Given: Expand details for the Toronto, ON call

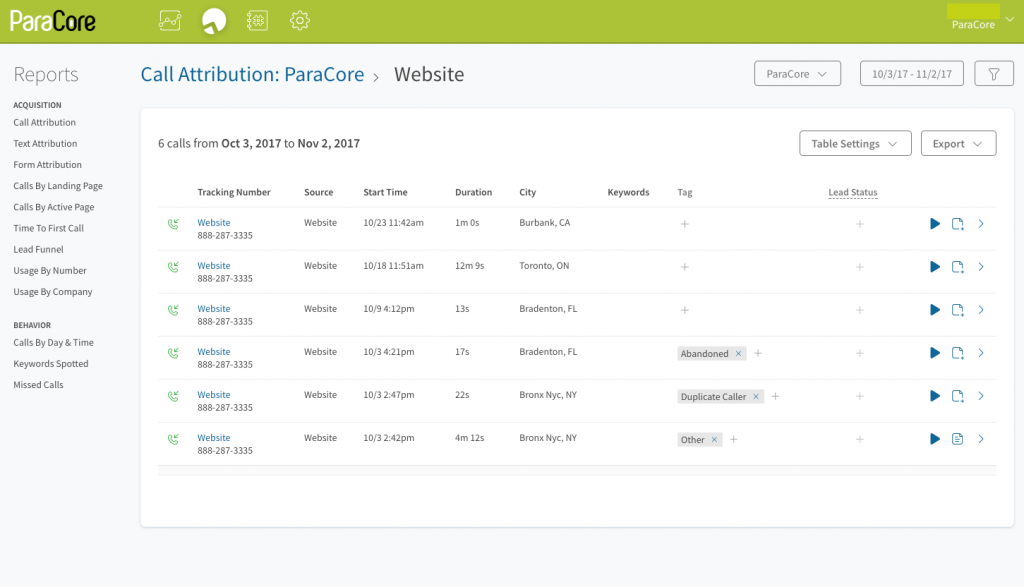Looking at the screenshot, I should (981, 267).
